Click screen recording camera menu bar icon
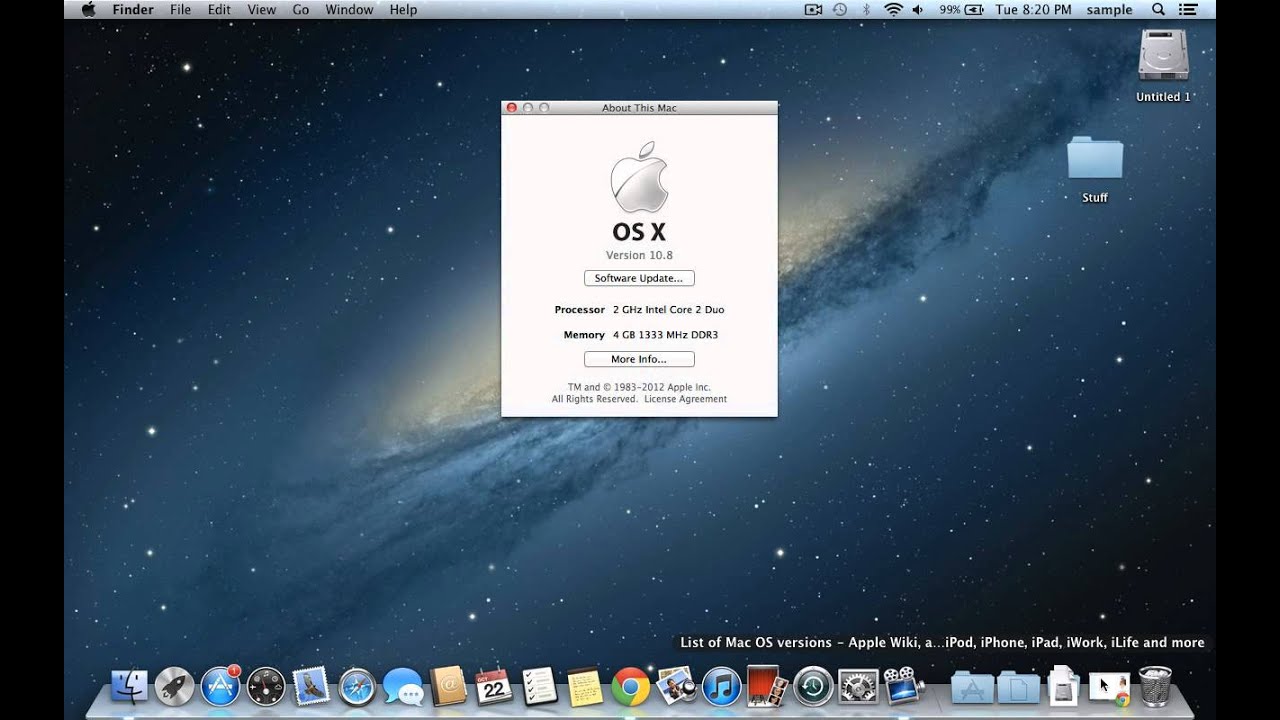 [813, 9]
